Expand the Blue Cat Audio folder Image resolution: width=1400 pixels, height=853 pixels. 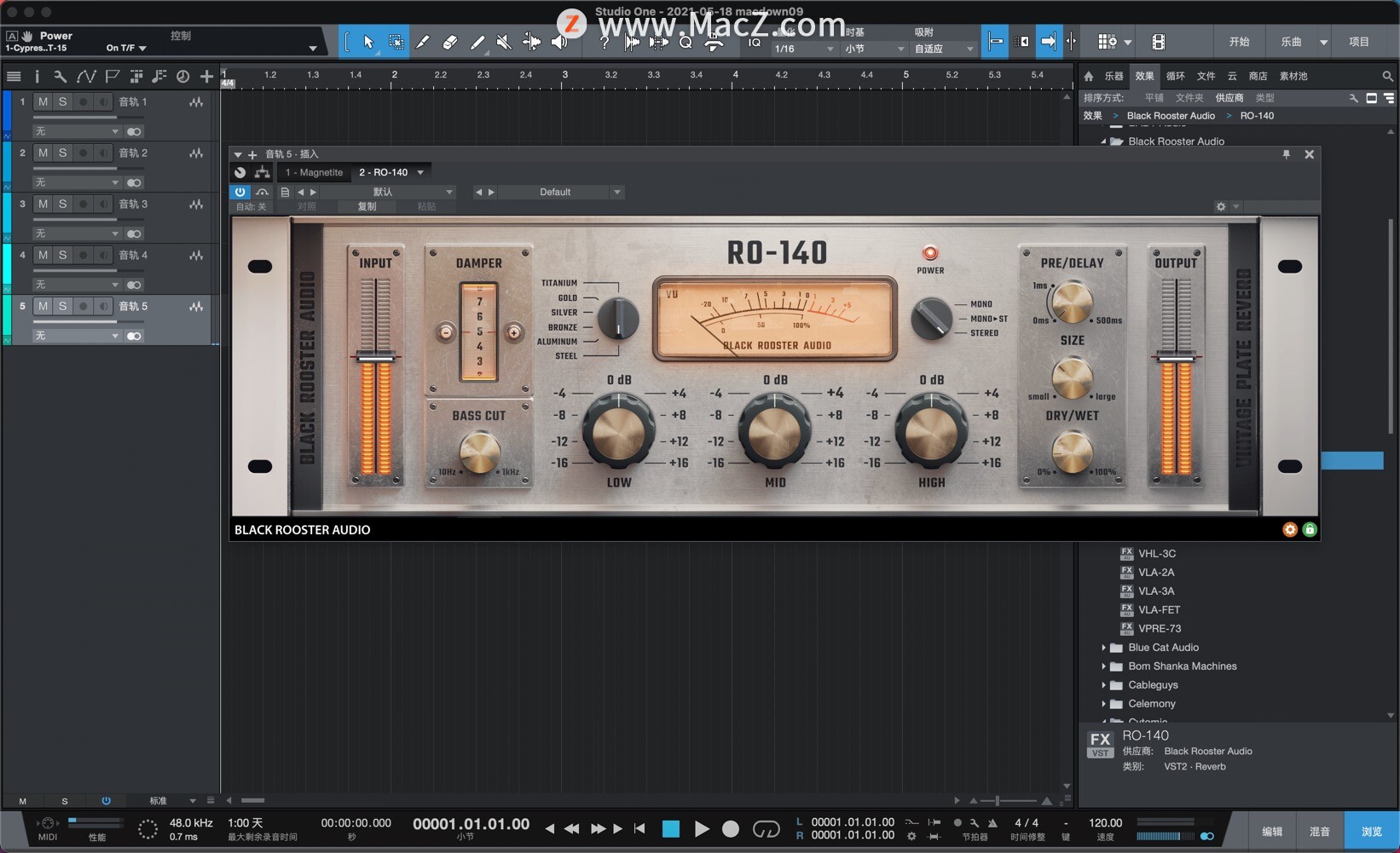[x=1104, y=648]
